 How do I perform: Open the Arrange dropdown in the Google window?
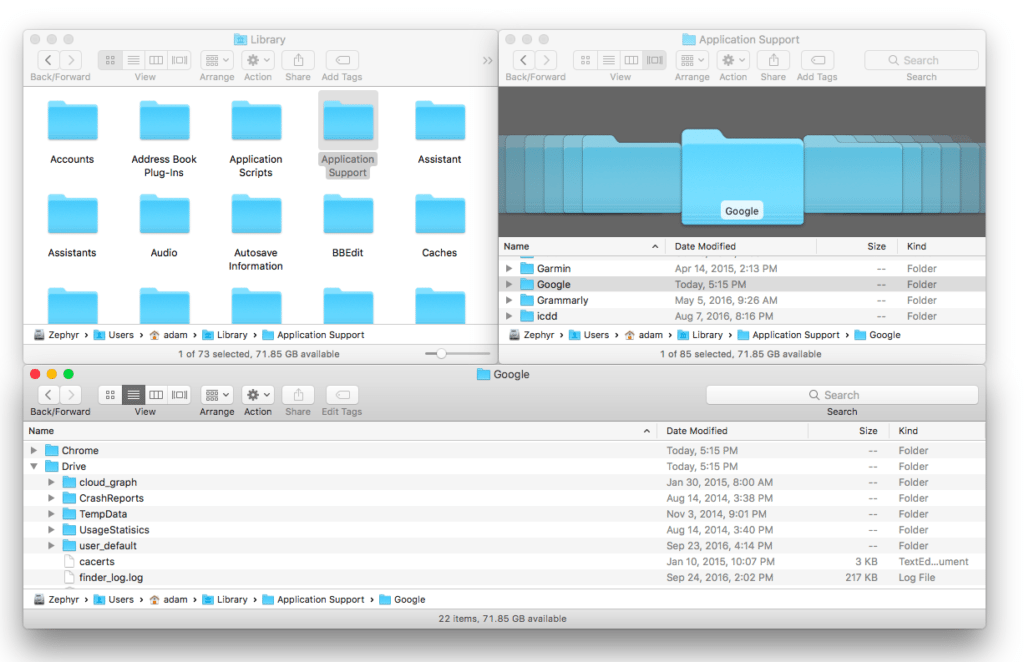coord(216,394)
